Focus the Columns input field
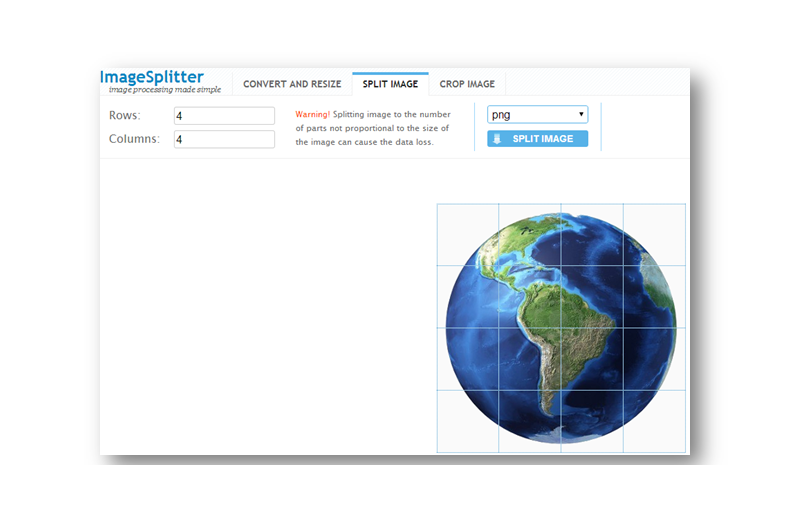806x518 pixels. click(224, 139)
